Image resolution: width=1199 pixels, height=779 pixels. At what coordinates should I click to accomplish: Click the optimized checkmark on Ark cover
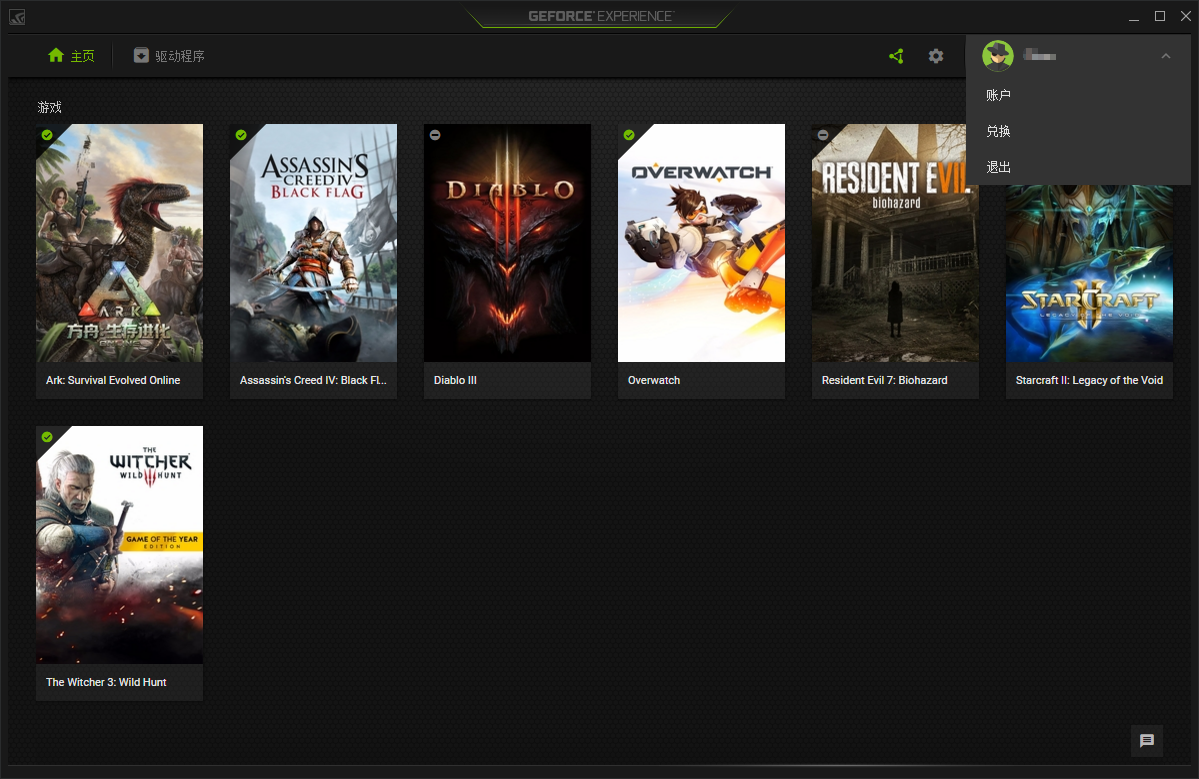pyautogui.click(x=47, y=135)
